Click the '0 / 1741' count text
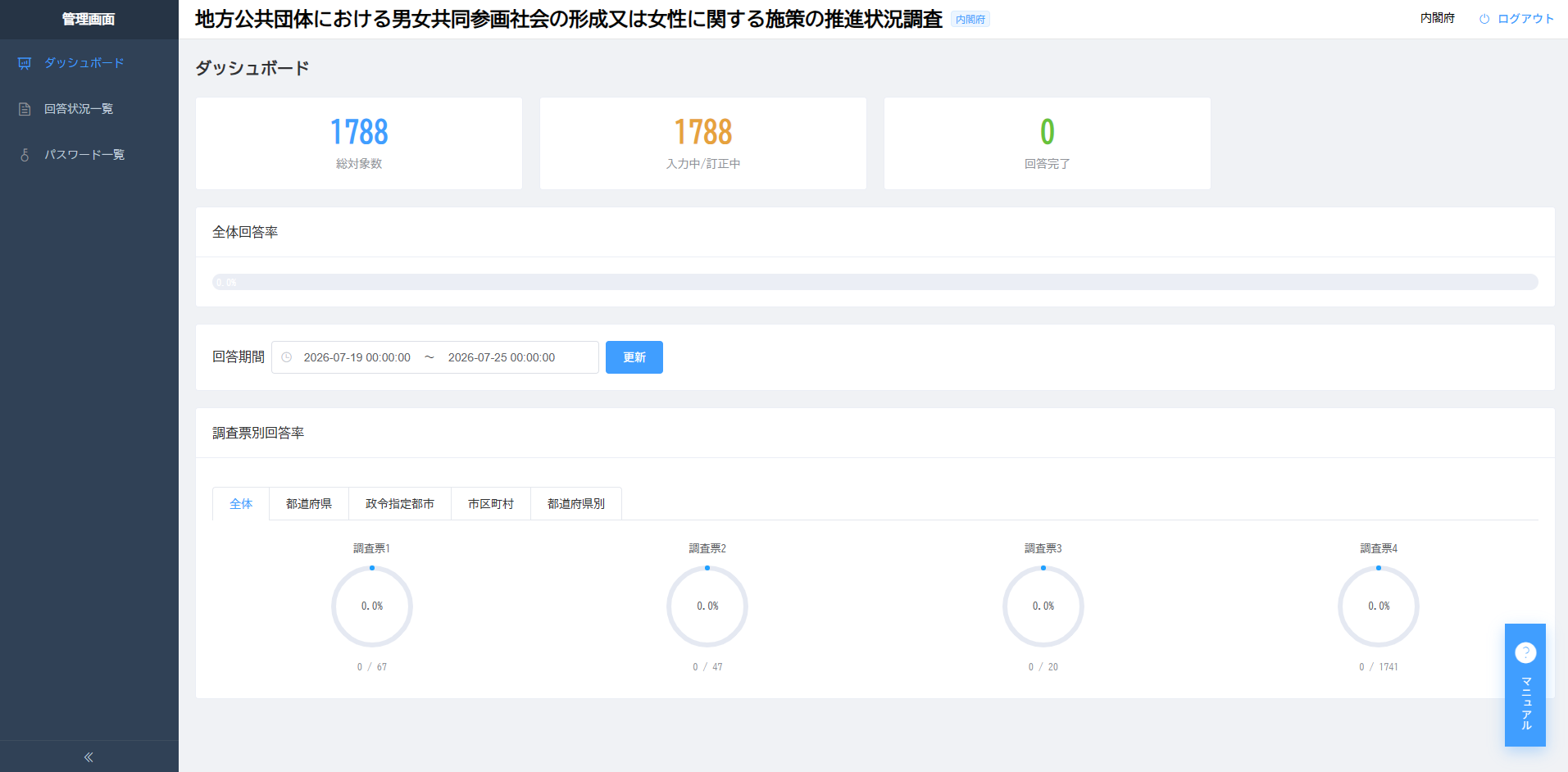The image size is (1568, 772). coord(1379,667)
